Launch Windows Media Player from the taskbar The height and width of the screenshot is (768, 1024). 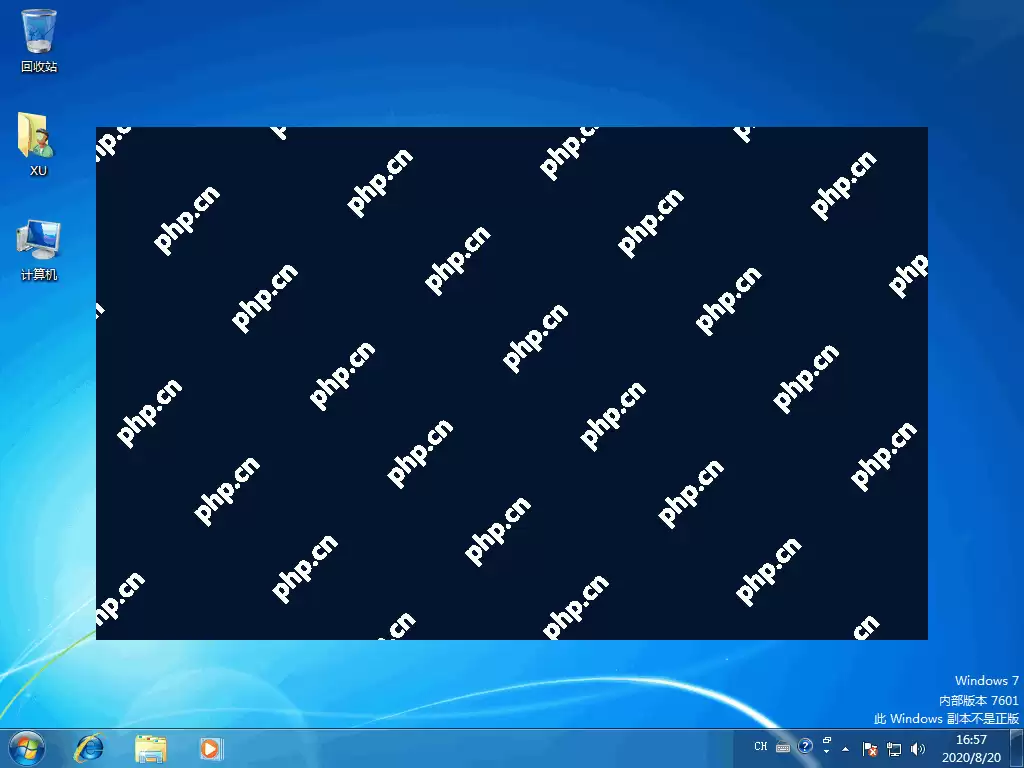point(210,748)
